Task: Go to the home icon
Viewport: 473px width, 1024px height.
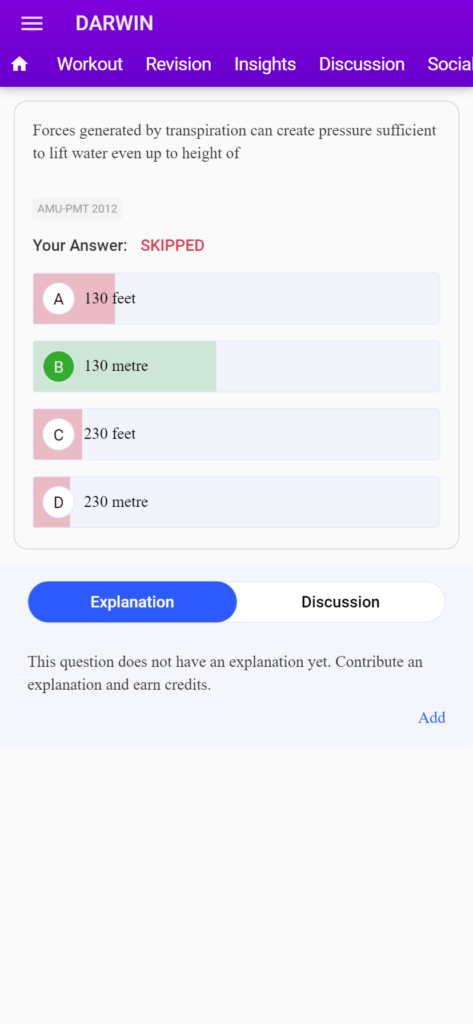Action: point(20,64)
